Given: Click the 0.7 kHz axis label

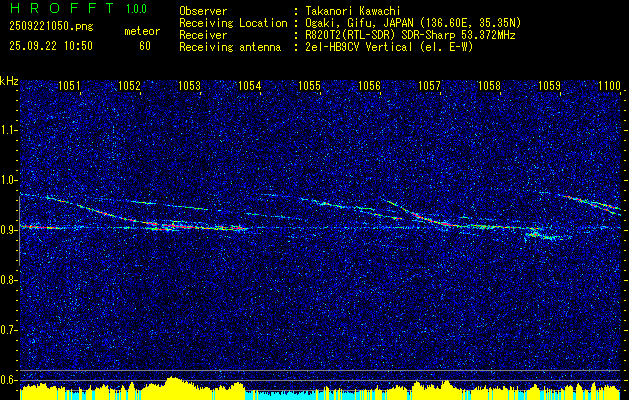Looking at the screenshot, I should 8,330.
